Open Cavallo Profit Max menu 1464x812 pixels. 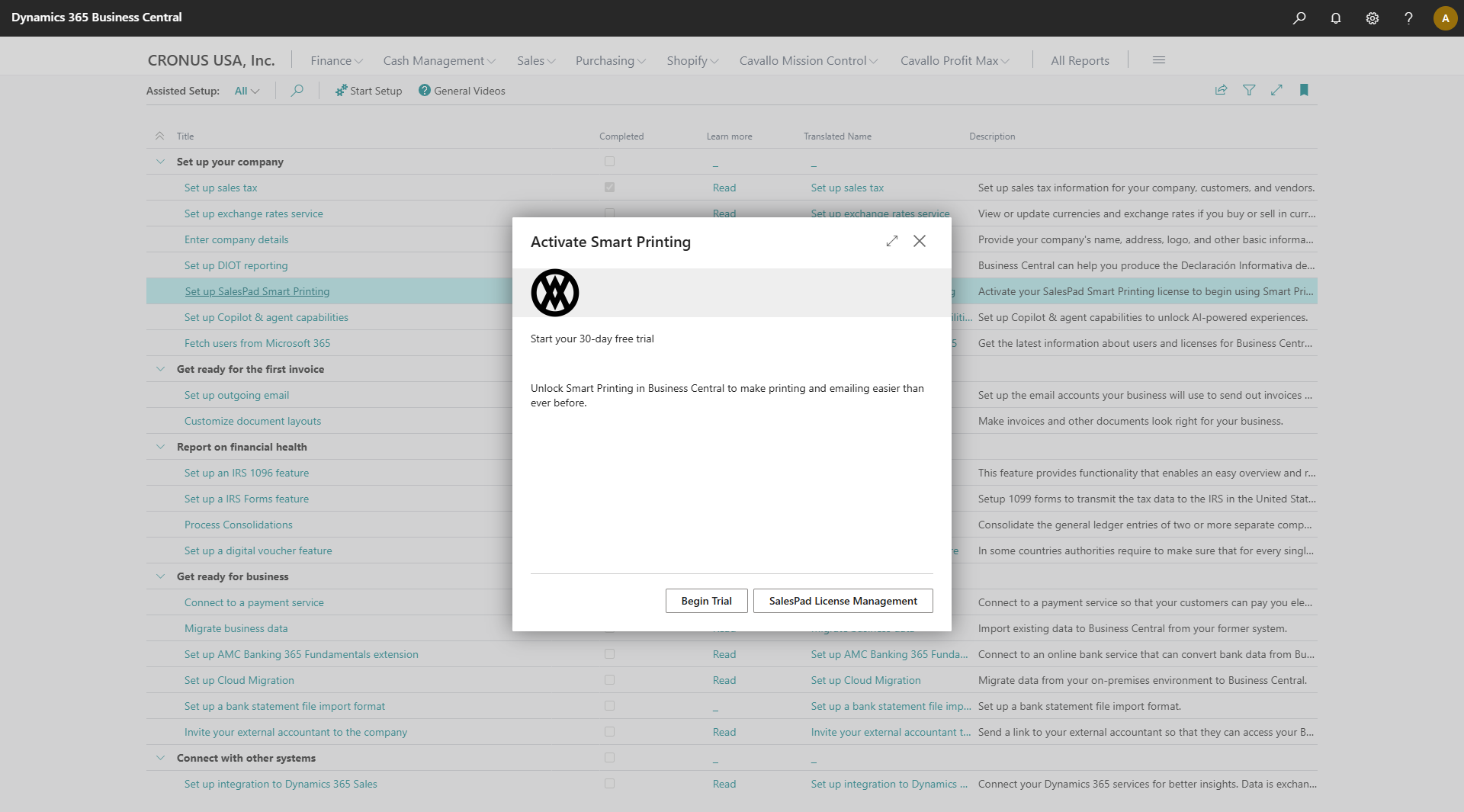[955, 60]
